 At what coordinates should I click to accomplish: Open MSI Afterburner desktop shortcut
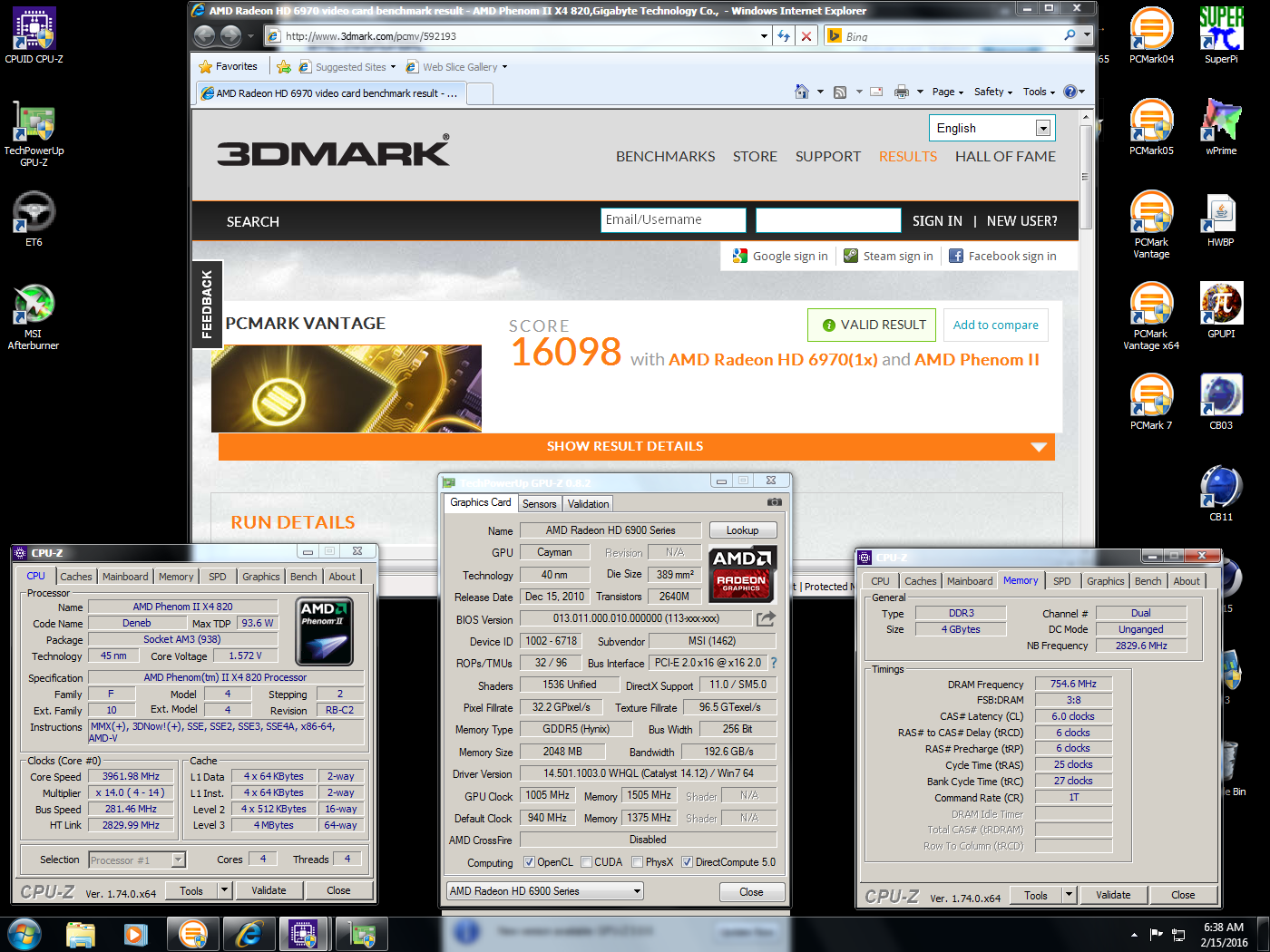click(x=34, y=317)
